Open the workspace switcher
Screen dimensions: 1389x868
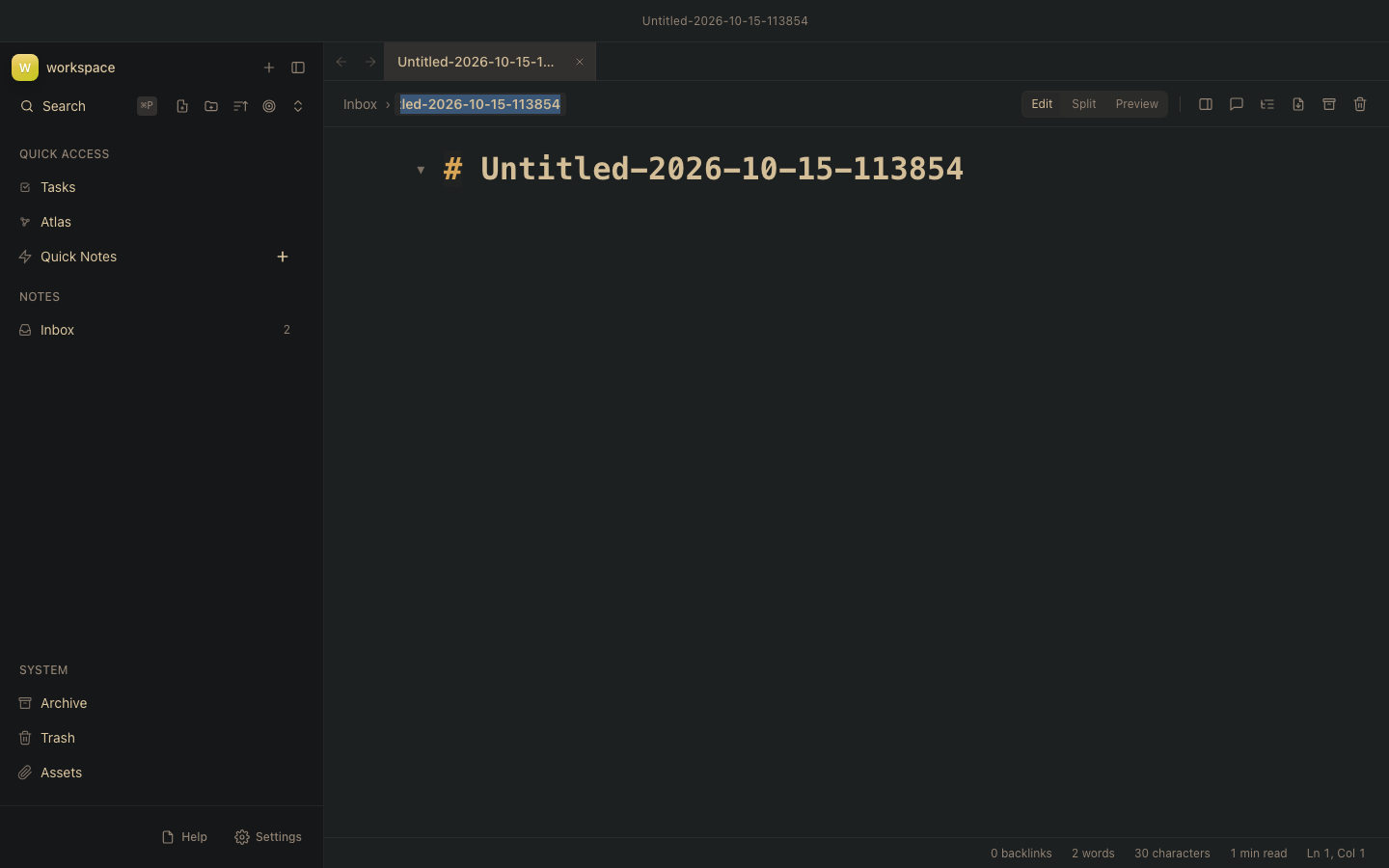coord(64,68)
